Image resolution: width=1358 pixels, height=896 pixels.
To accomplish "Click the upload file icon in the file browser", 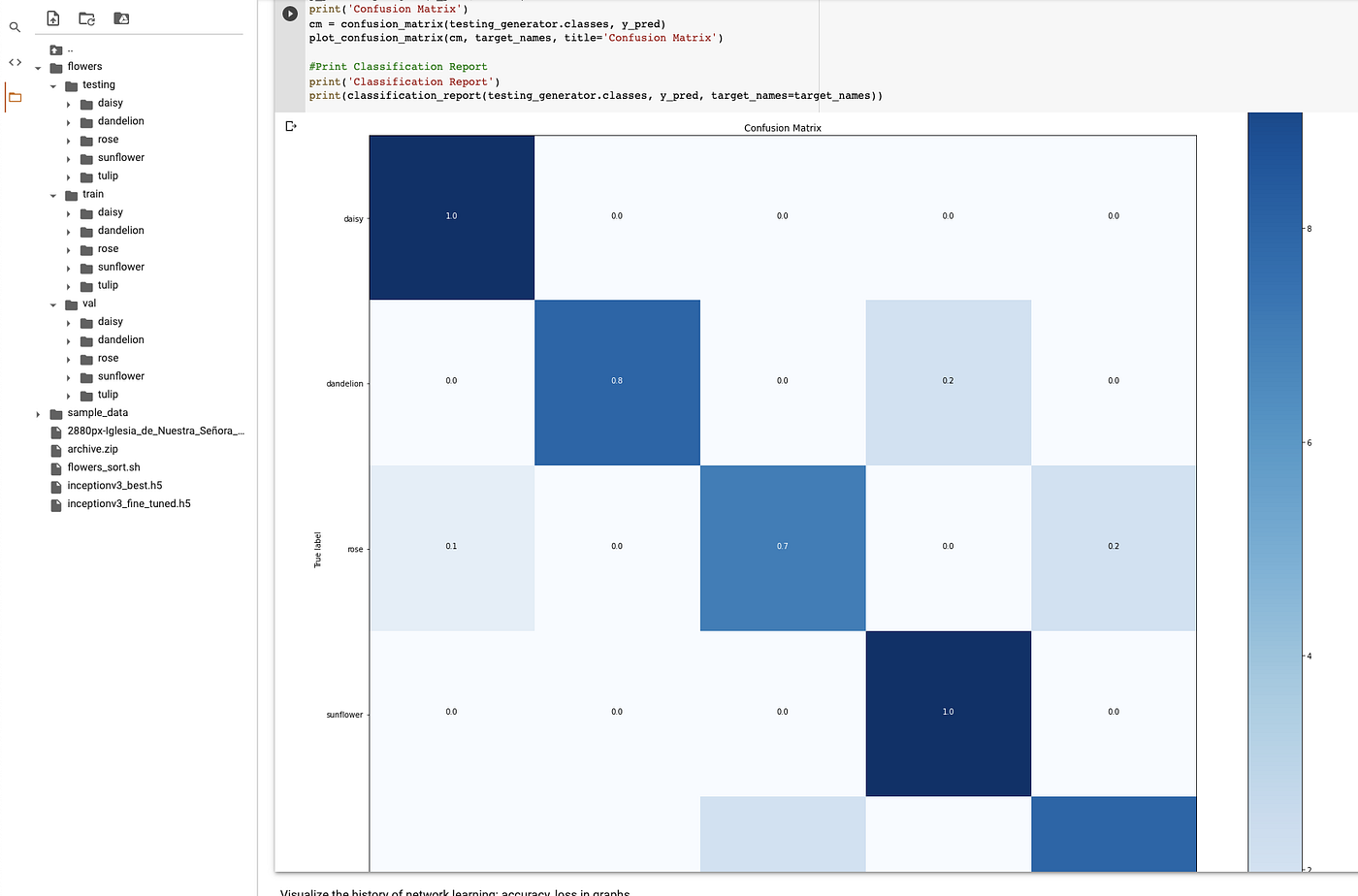I will pyautogui.click(x=52, y=17).
